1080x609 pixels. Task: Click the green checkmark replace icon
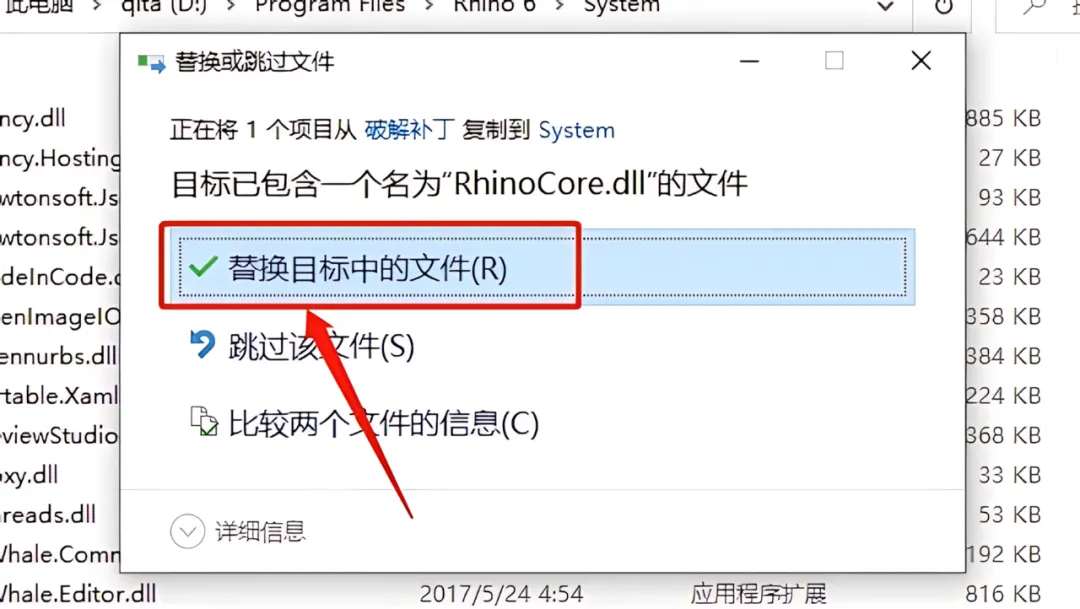coord(203,267)
